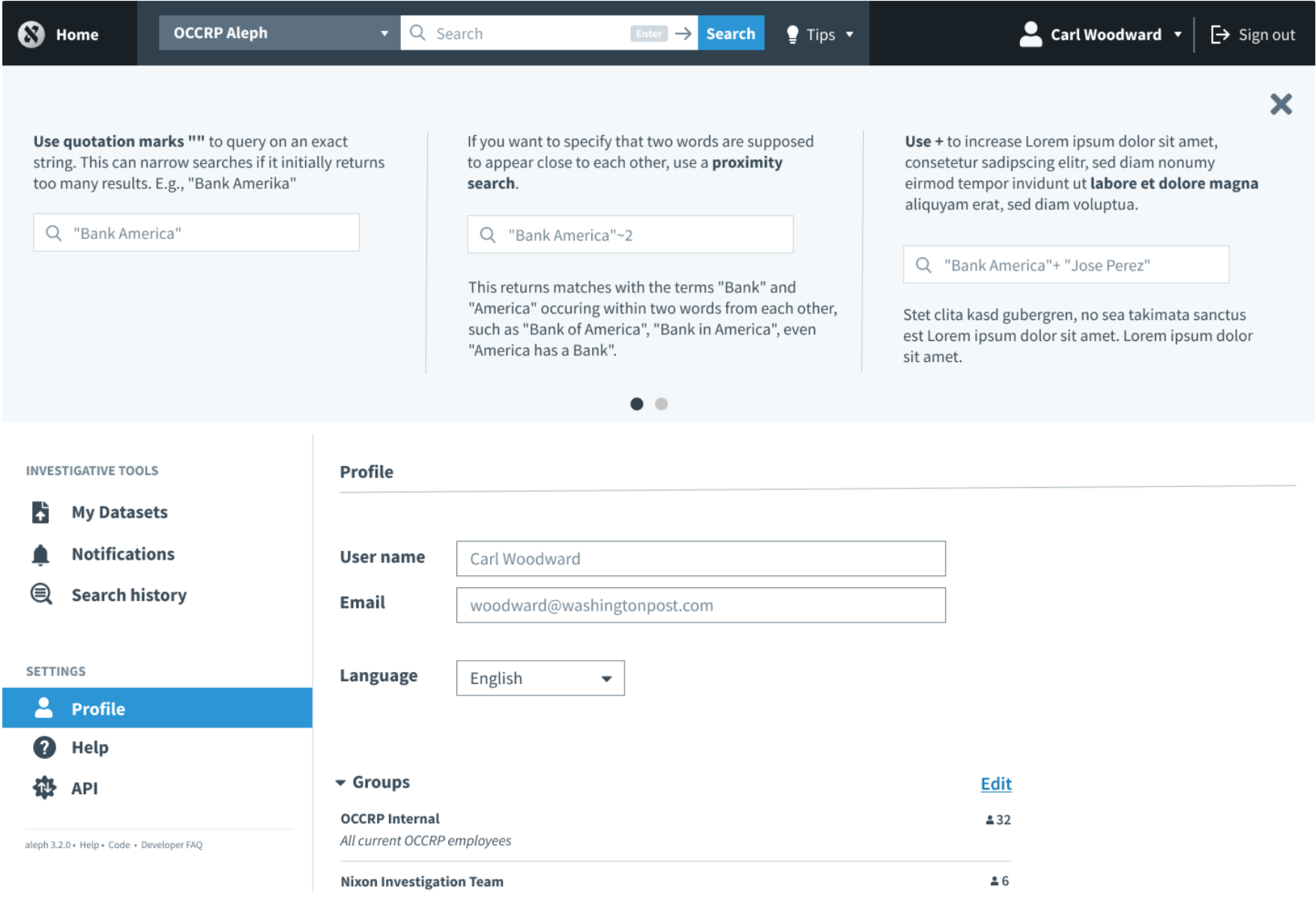
Task: Collapse the Groups section
Action: [x=342, y=782]
